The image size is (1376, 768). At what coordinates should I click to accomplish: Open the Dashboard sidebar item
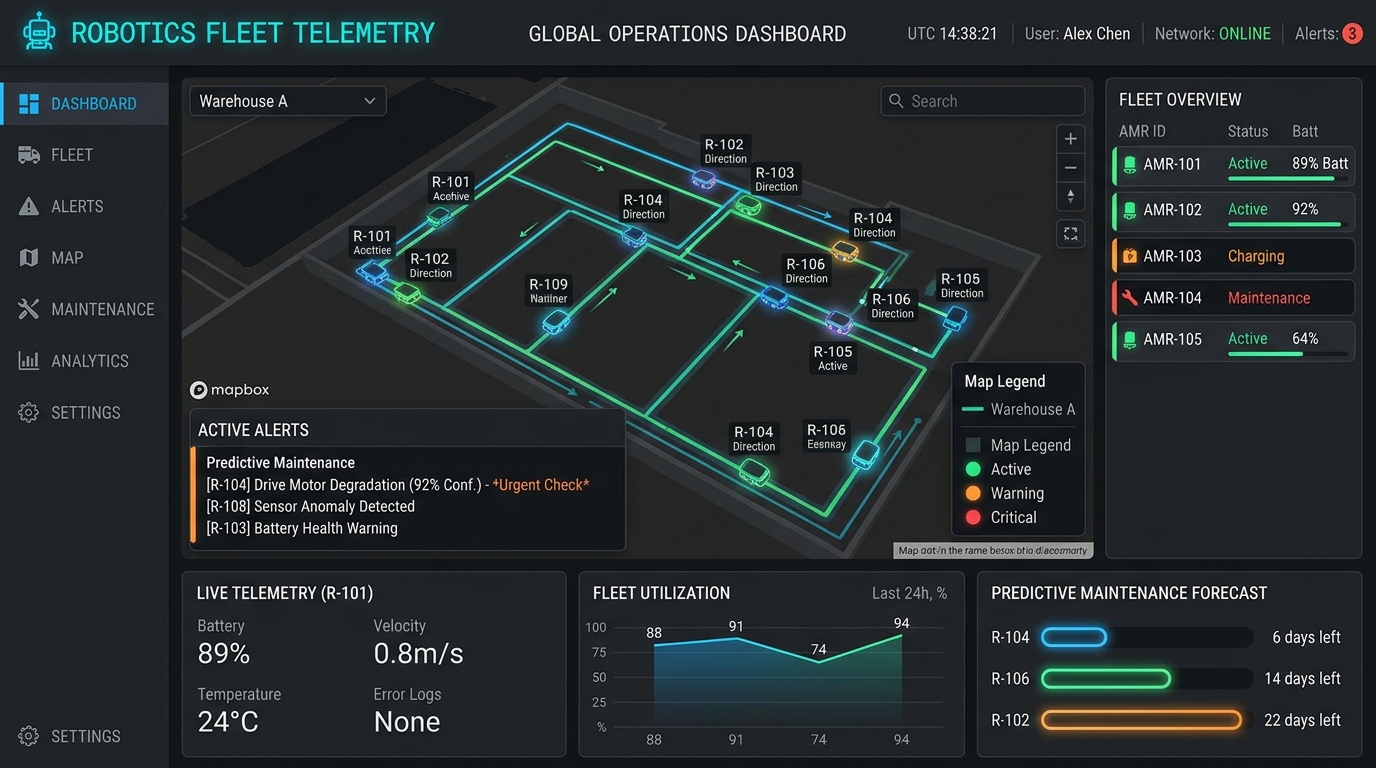click(84, 104)
